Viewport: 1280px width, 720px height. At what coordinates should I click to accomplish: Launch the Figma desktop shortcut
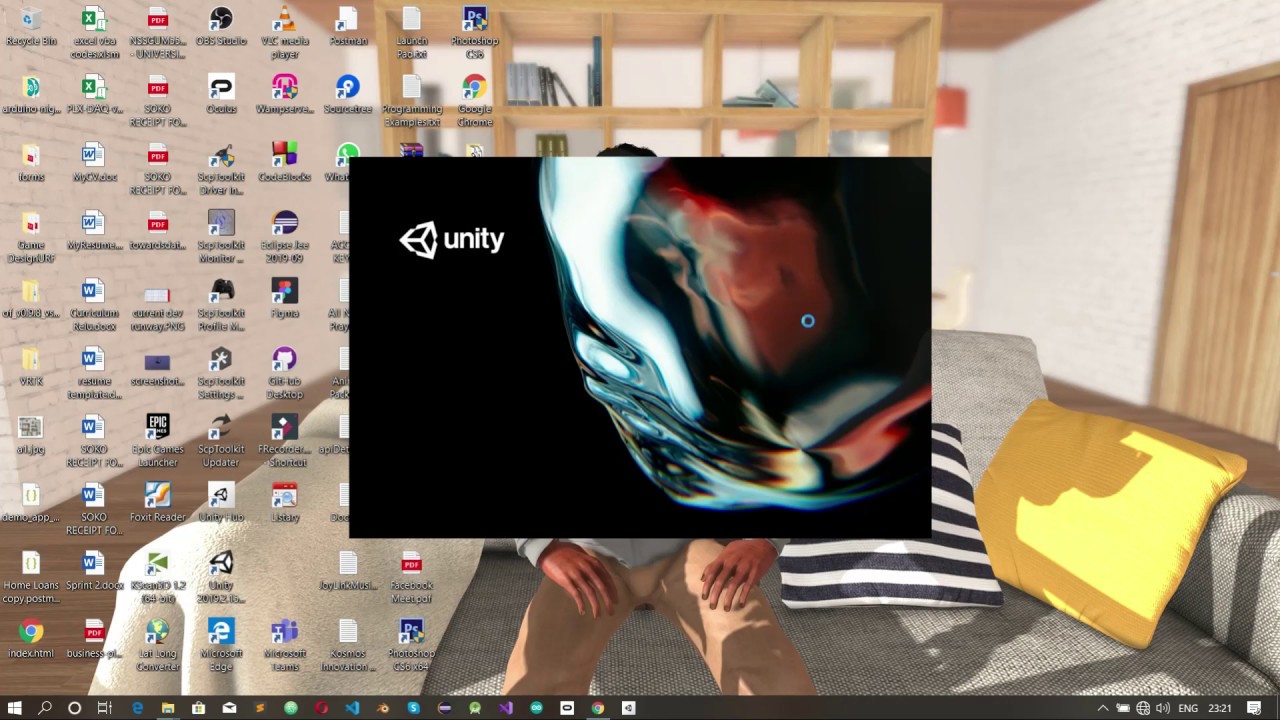(x=284, y=298)
